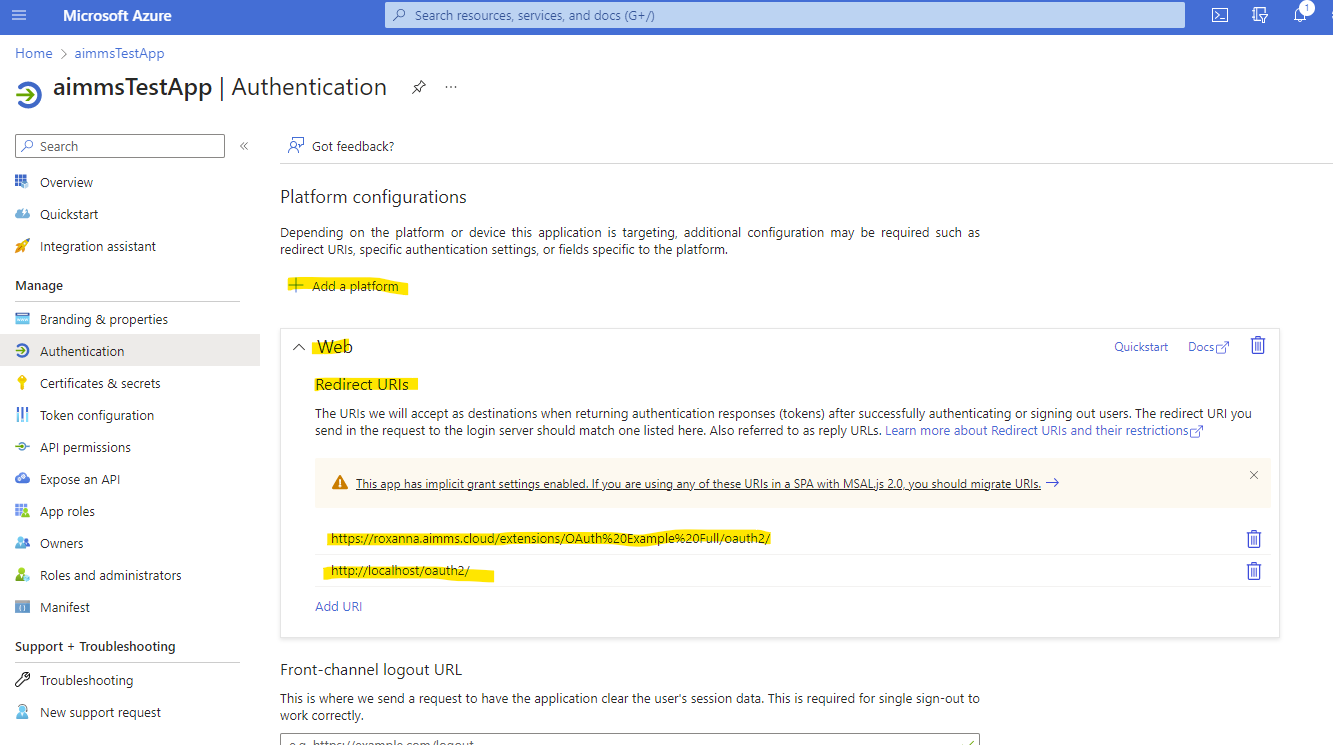The height and width of the screenshot is (745, 1333).
Task: Click the Expose an API cloud icon
Action: point(22,479)
